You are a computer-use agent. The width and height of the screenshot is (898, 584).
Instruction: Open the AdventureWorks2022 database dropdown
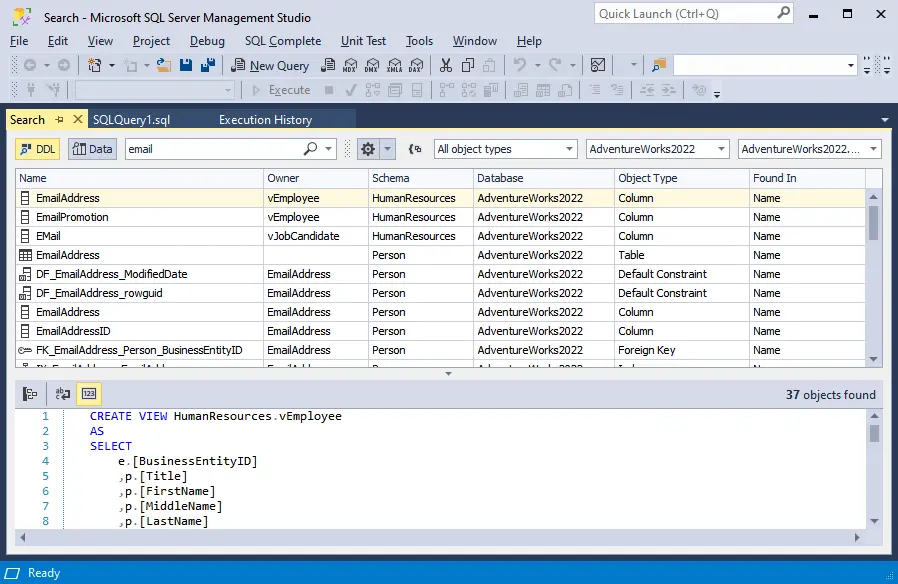click(x=657, y=149)
